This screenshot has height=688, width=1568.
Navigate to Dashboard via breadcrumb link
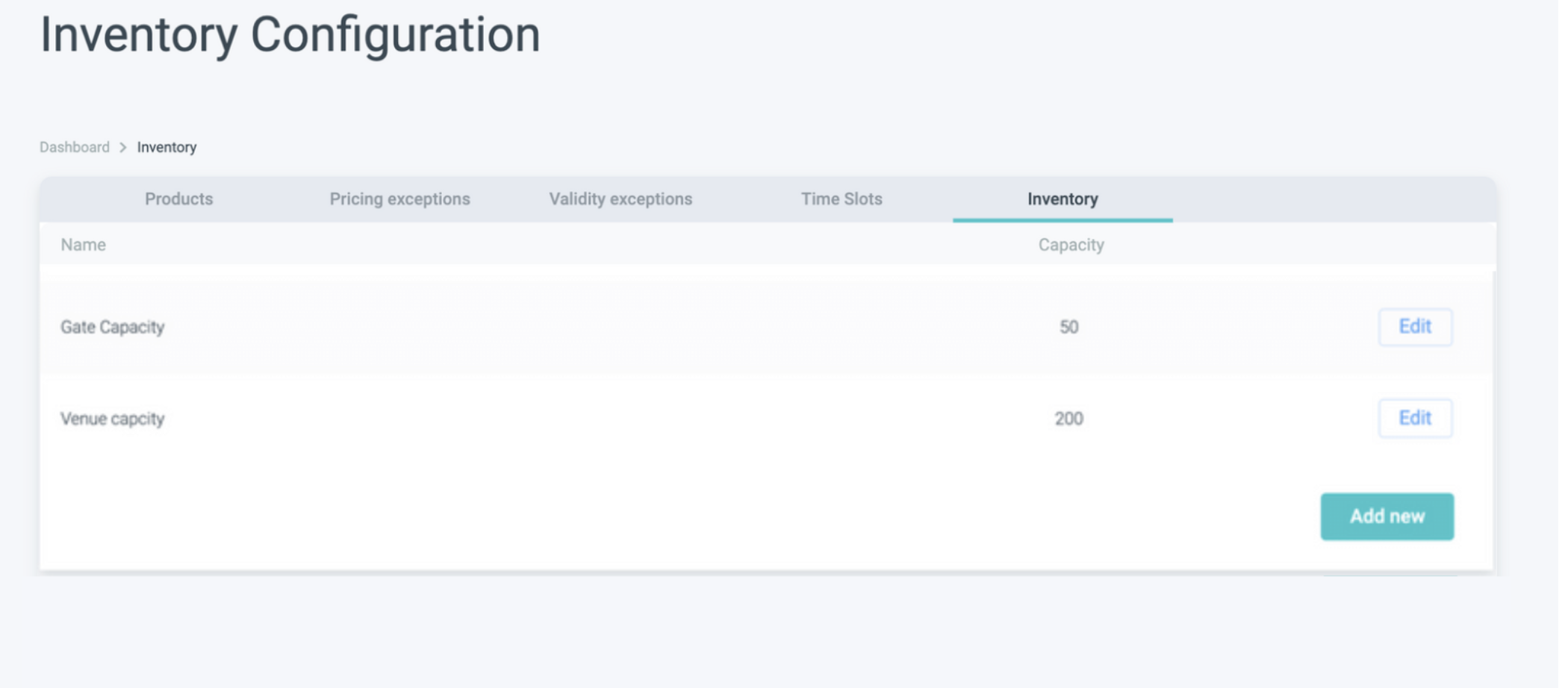coord(75,147)
